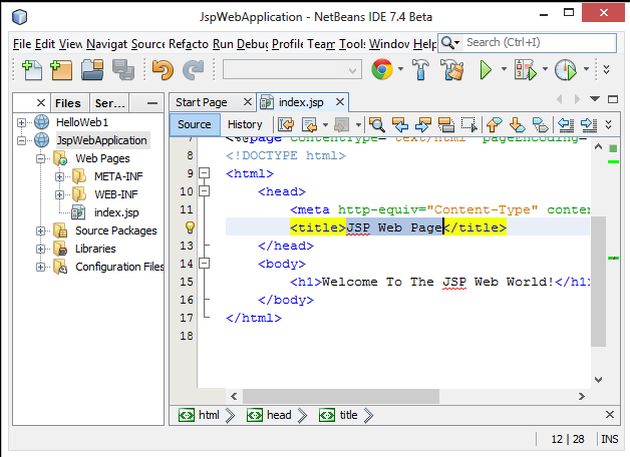
Task: Click the New Project toolbar icon
Action: point(62,70)
